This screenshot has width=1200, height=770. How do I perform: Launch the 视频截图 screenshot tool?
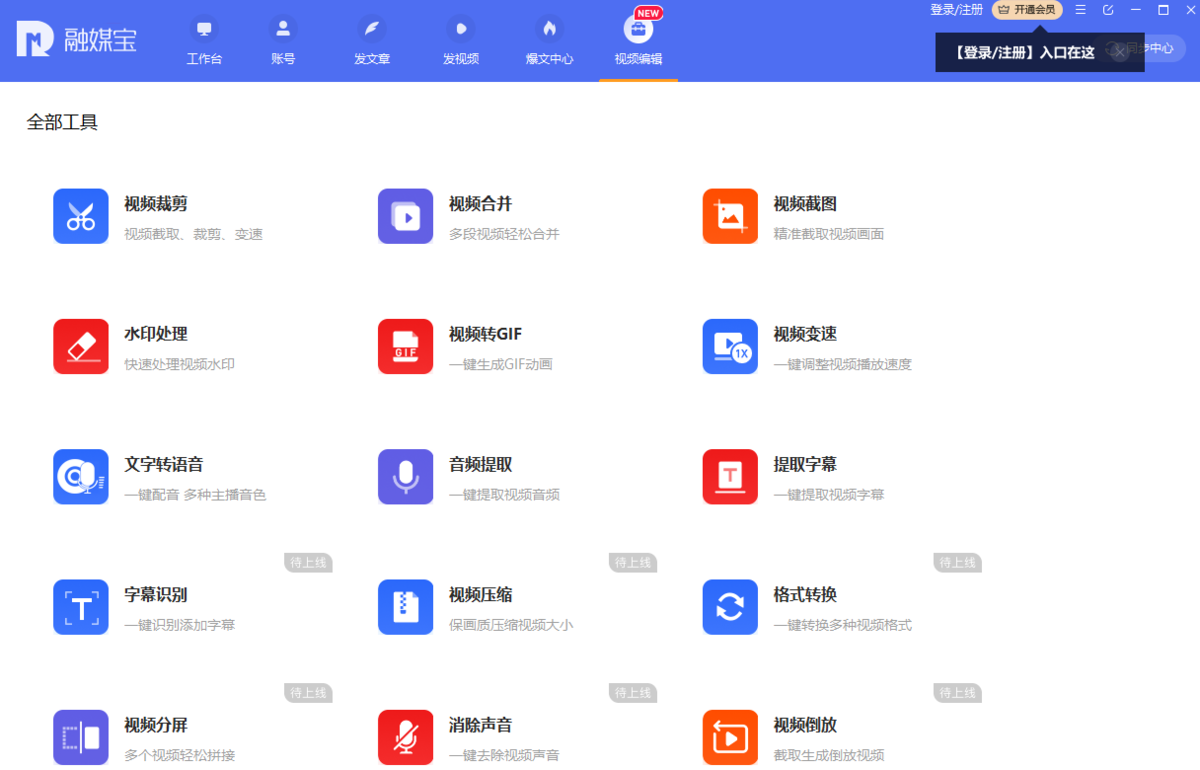[x=790, y=215]
